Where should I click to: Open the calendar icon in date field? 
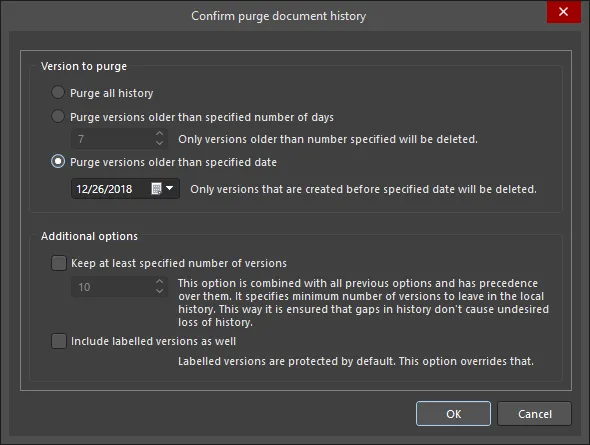tap(156, 189)
